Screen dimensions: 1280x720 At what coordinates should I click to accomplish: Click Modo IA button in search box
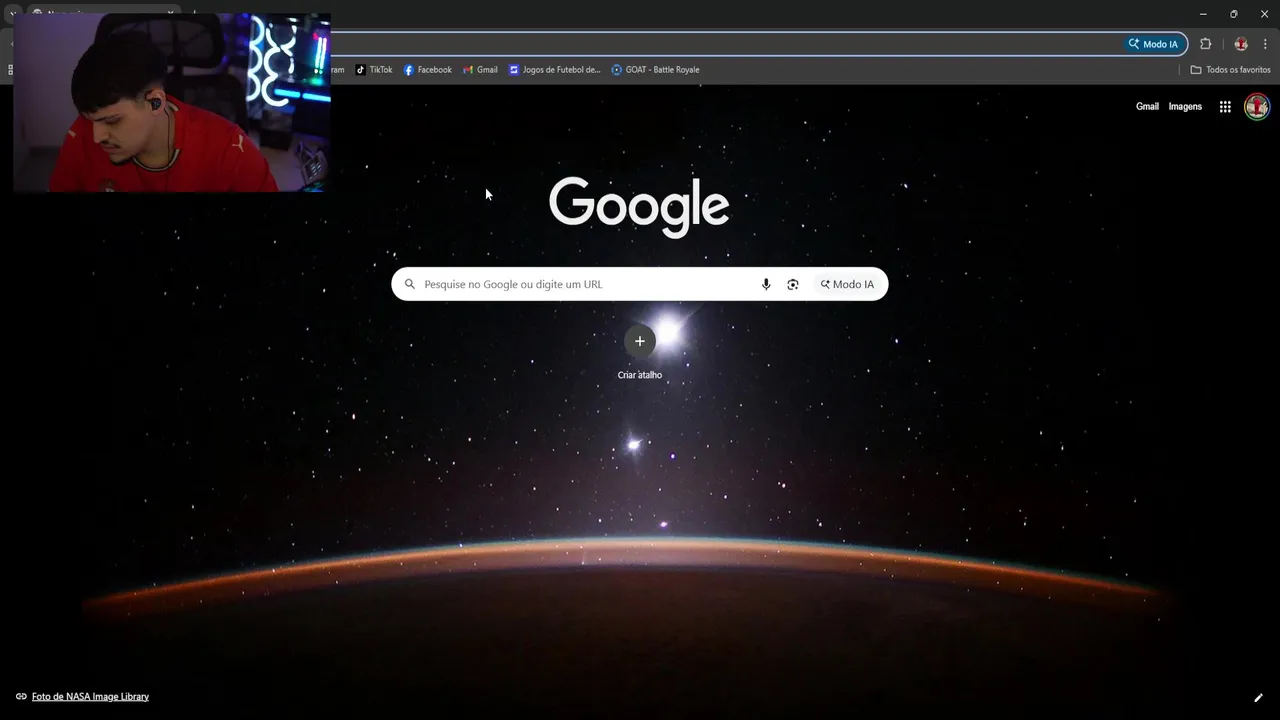(847, 284)
